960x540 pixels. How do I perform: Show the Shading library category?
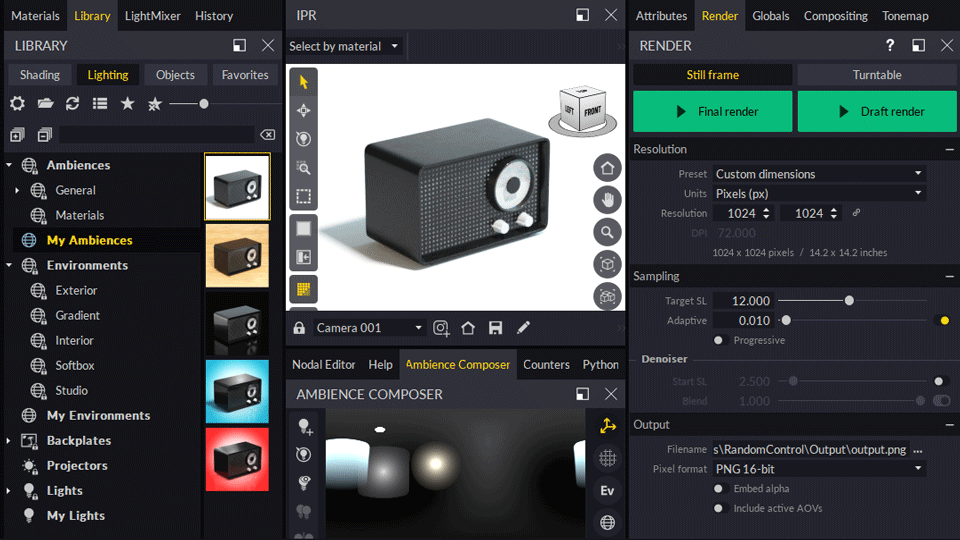(40, 75)
